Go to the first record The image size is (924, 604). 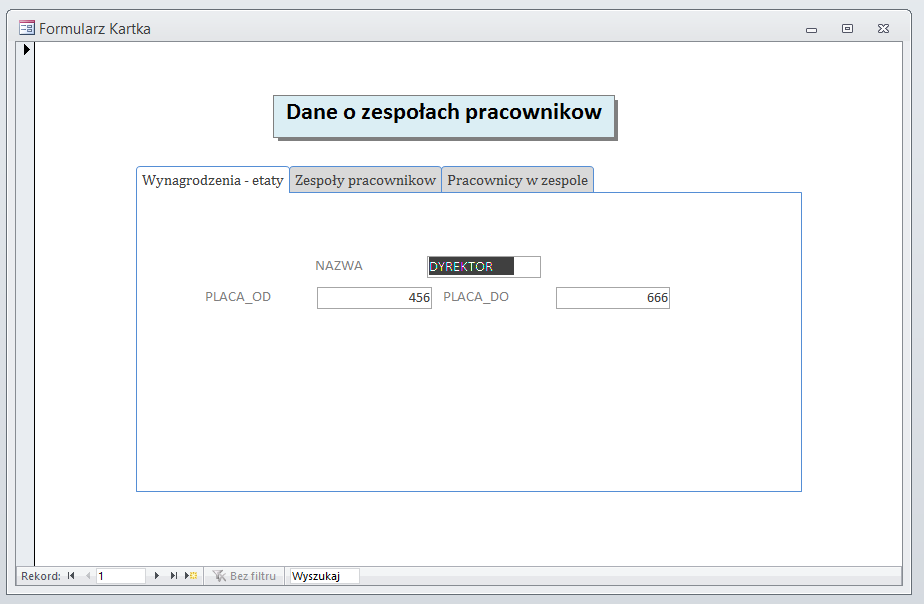71,576
